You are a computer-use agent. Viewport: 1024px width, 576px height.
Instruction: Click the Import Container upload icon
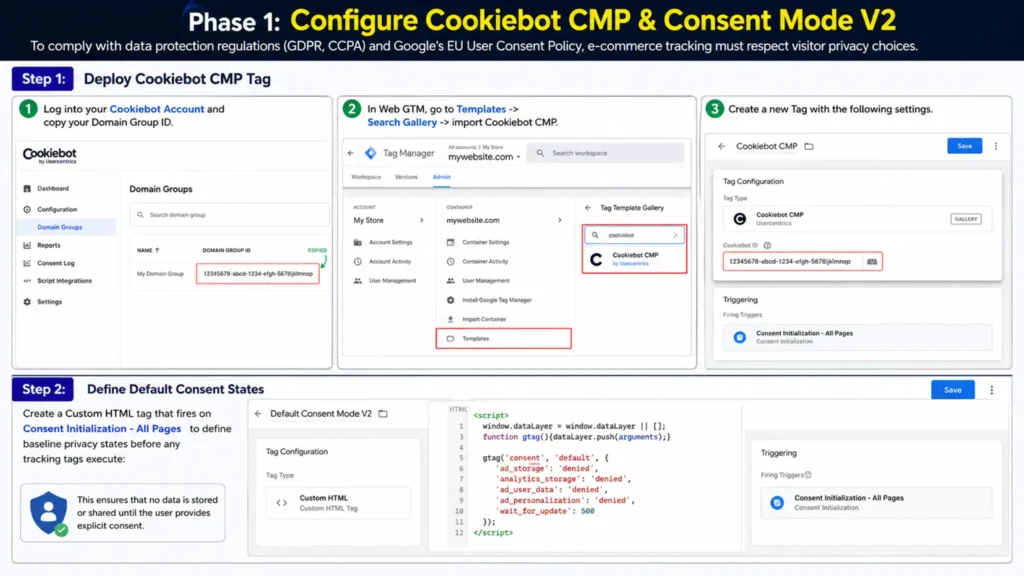(451, 319)
